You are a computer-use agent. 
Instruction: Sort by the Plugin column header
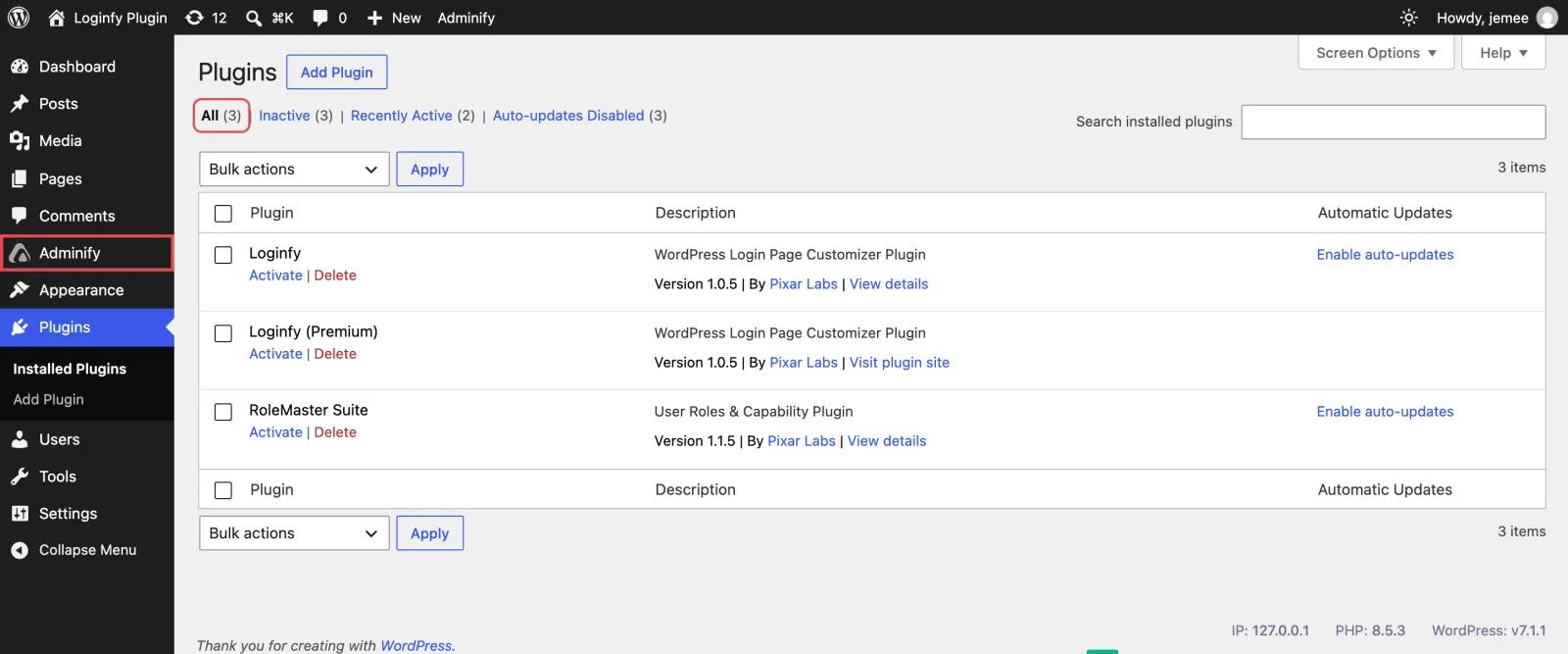tap(271, 213)
